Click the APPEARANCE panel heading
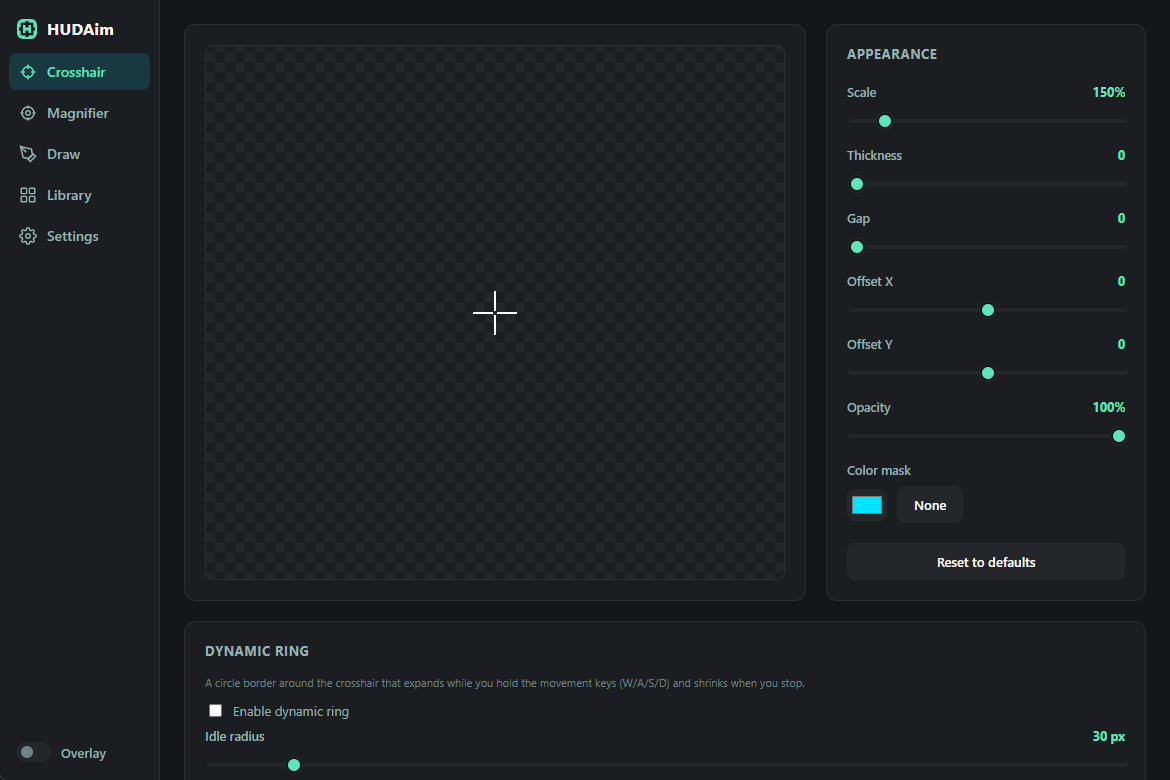This screenshot has height=780, width=1170. point(892,54)
